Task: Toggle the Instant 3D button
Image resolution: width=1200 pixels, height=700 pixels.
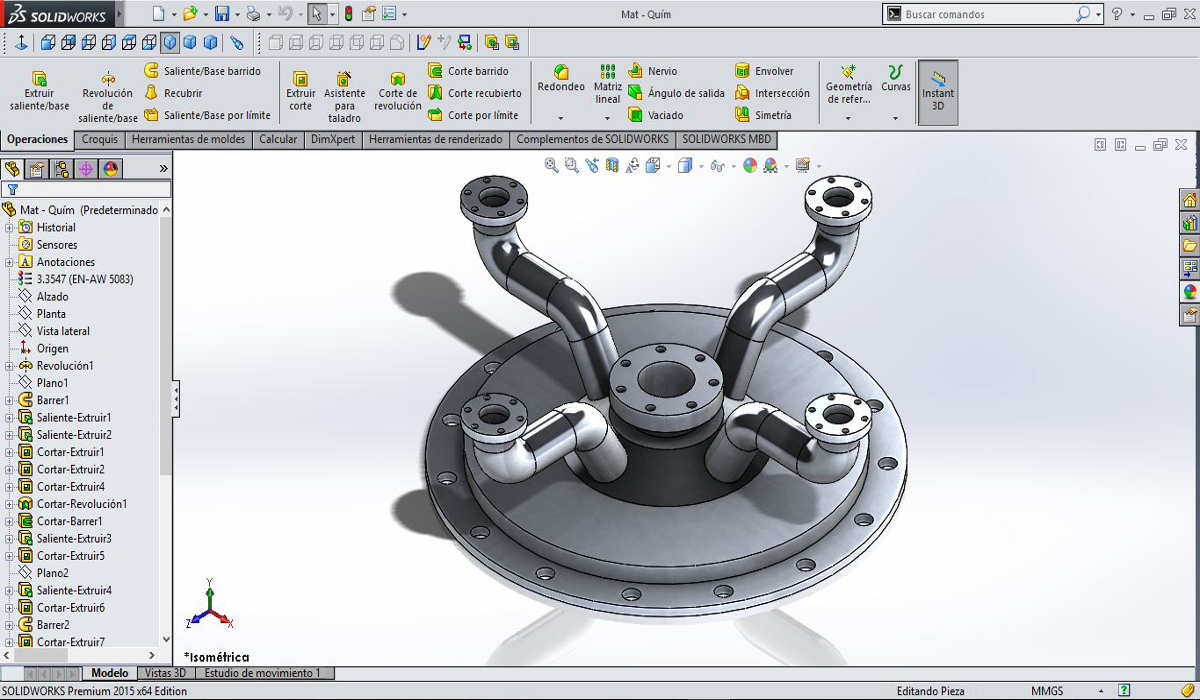Action: (938, 91)
